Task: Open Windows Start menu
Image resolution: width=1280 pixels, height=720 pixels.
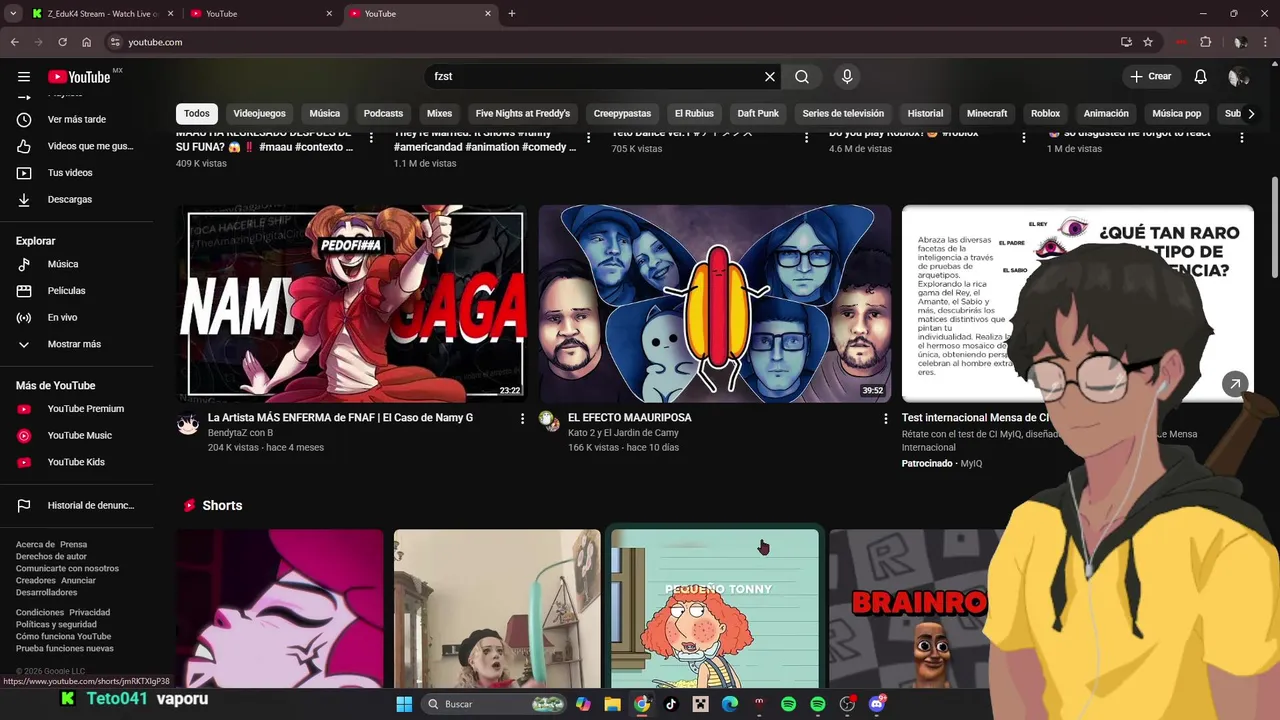Action: 404,704
